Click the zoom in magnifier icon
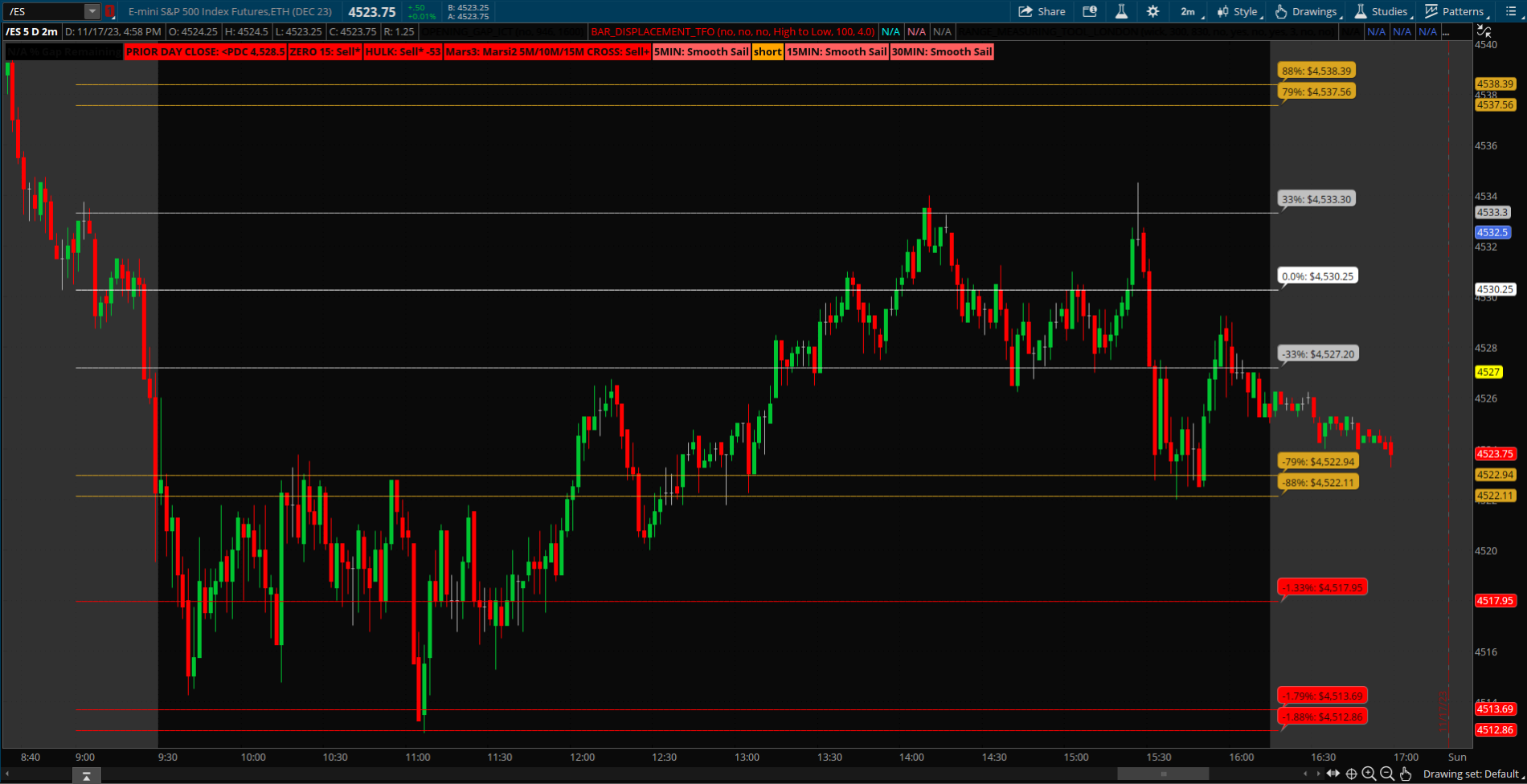The width and height of the screenshot is (1527, 784). (1369, 774)
